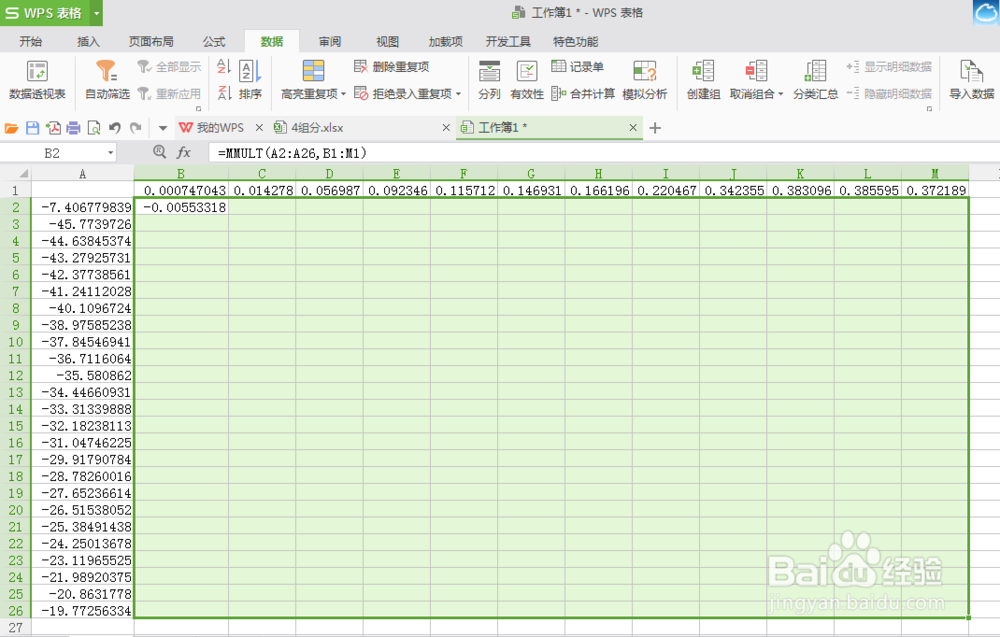Switch to the 加载项 ribbon tab

point(445,41)
